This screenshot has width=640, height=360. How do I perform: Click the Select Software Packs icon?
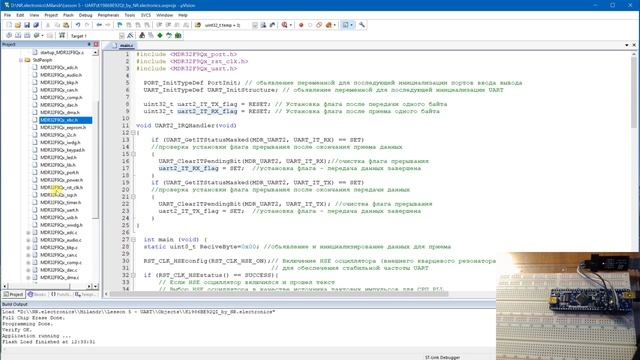click(169, 36)
